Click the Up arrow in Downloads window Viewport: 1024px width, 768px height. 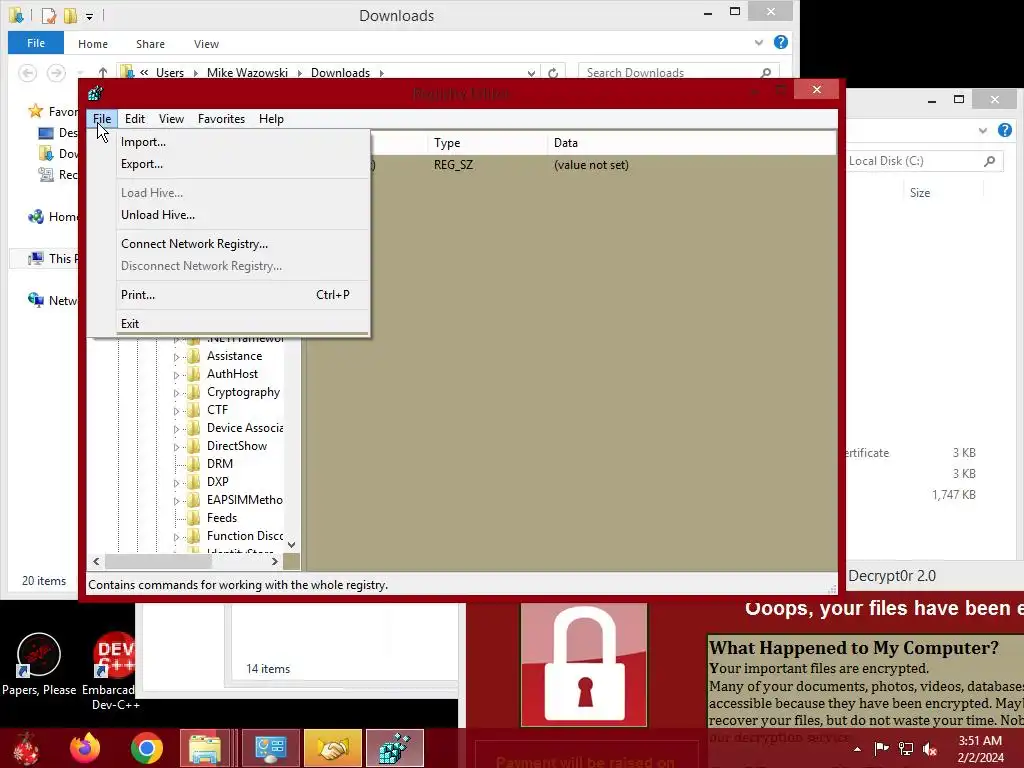[103, 72]
